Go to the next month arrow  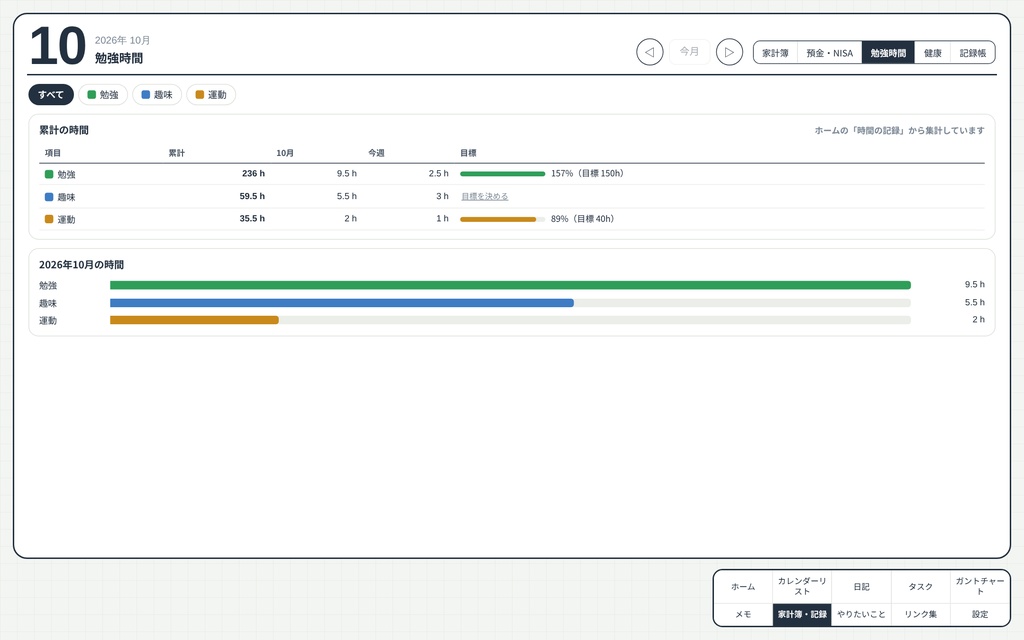point(729,52)
